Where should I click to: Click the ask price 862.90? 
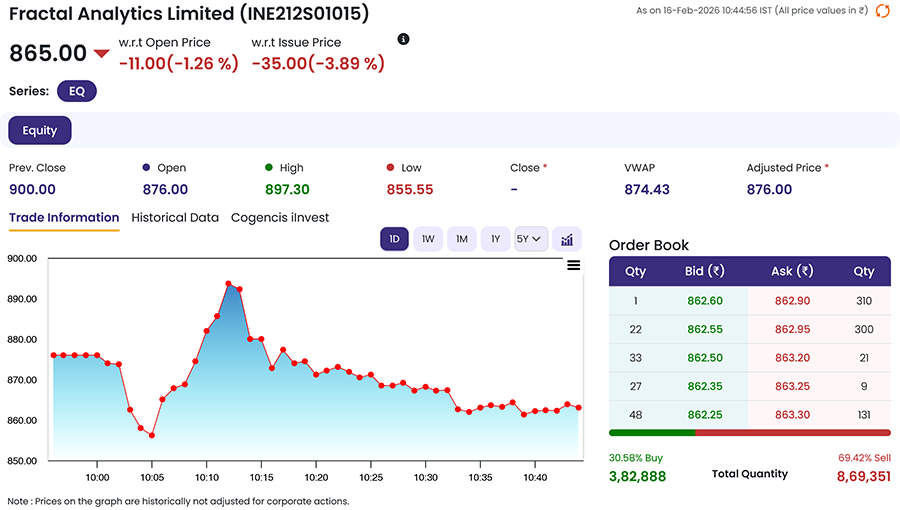point(792,301)
